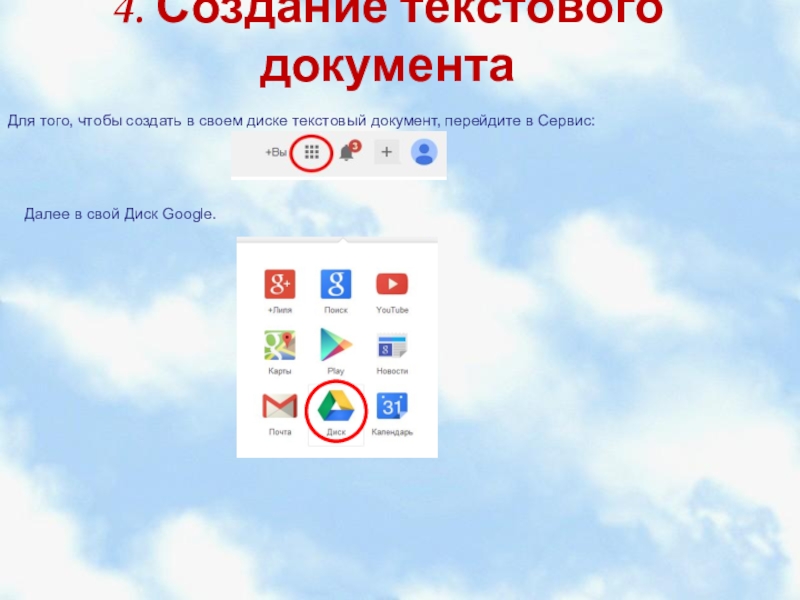Click the Календарь label text
Viewport: 800px width, 600px height.
tap(392, 432)
